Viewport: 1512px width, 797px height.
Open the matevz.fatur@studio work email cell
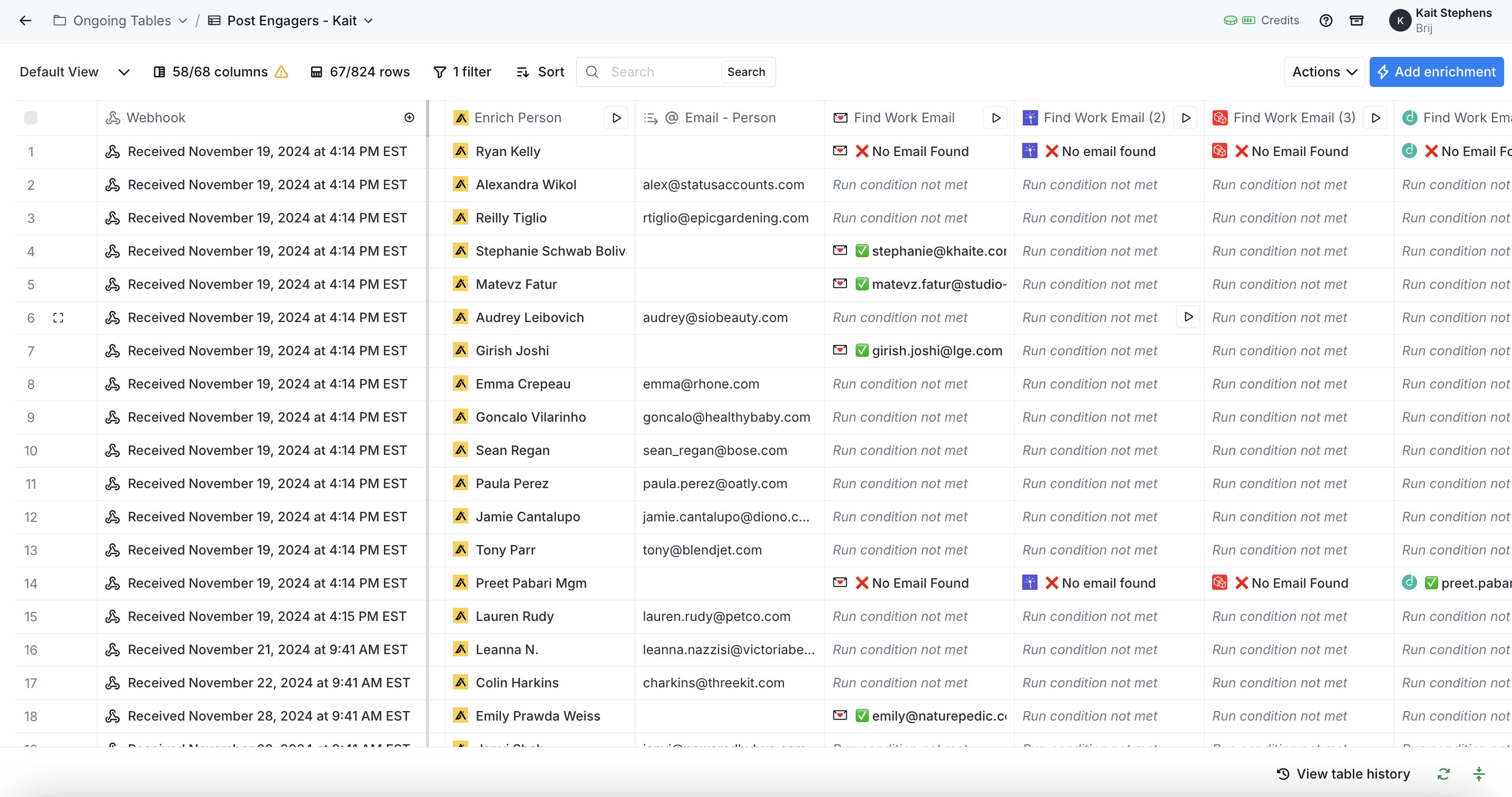pos(920,285)
